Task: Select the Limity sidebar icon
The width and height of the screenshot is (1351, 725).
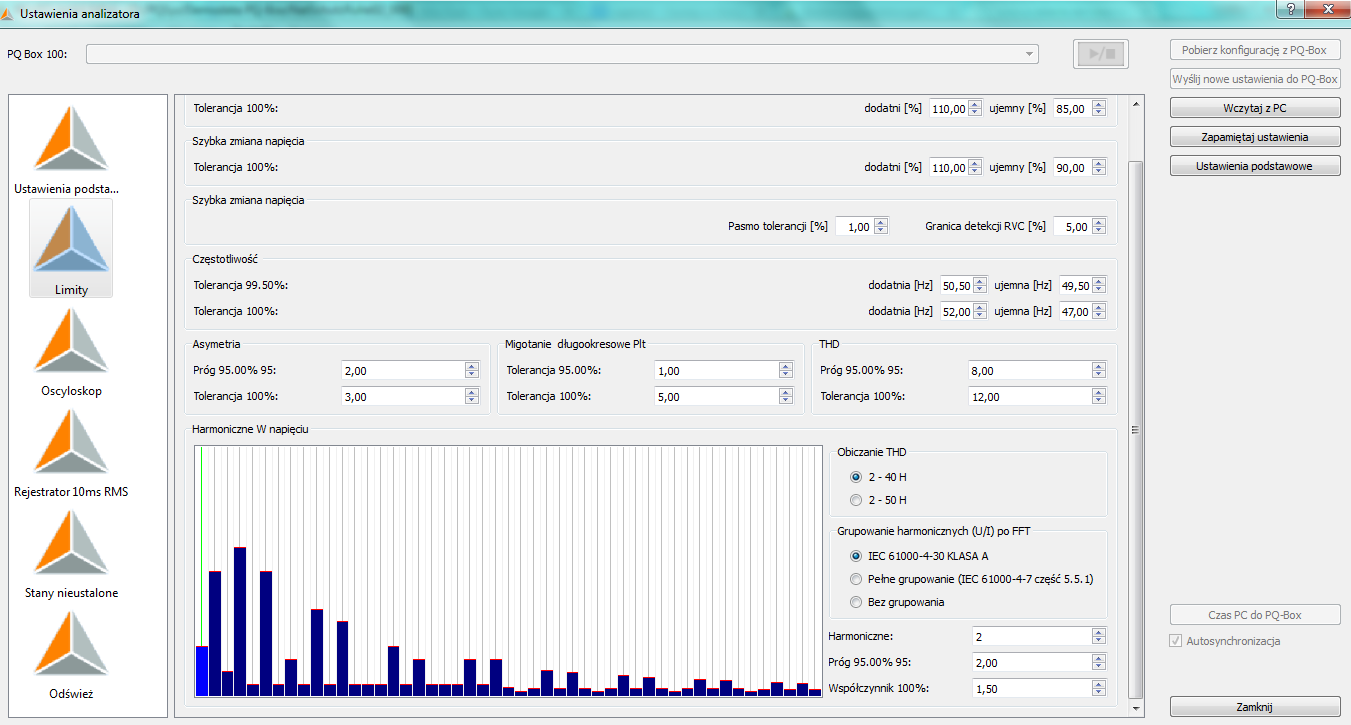Action: click(71, 248)
